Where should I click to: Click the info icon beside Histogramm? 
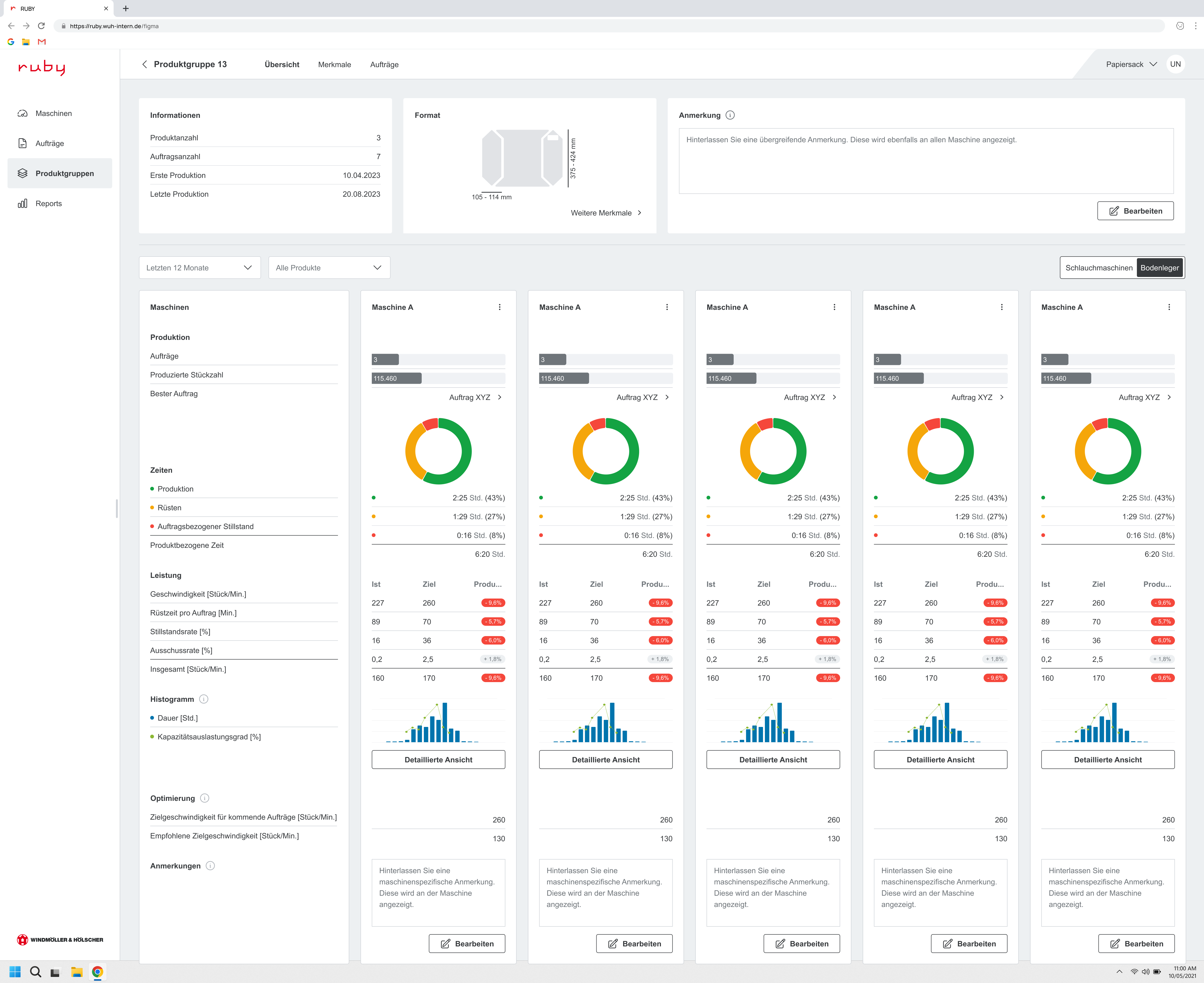click(204, 699)
